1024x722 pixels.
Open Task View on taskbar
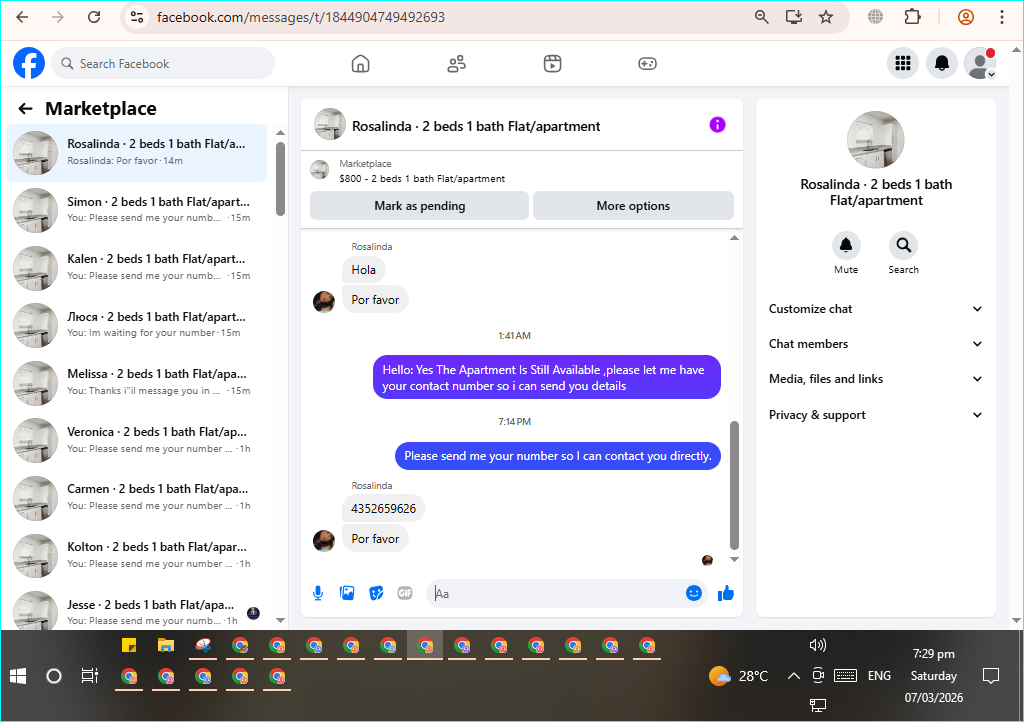[89, 676]
